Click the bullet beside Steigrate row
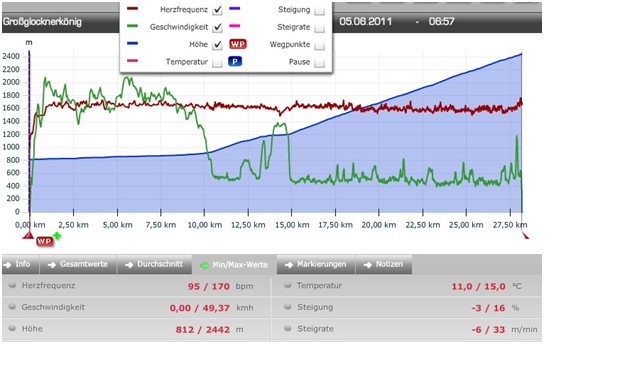The width and height of the screenshot is (640, 384). [287, 329]
